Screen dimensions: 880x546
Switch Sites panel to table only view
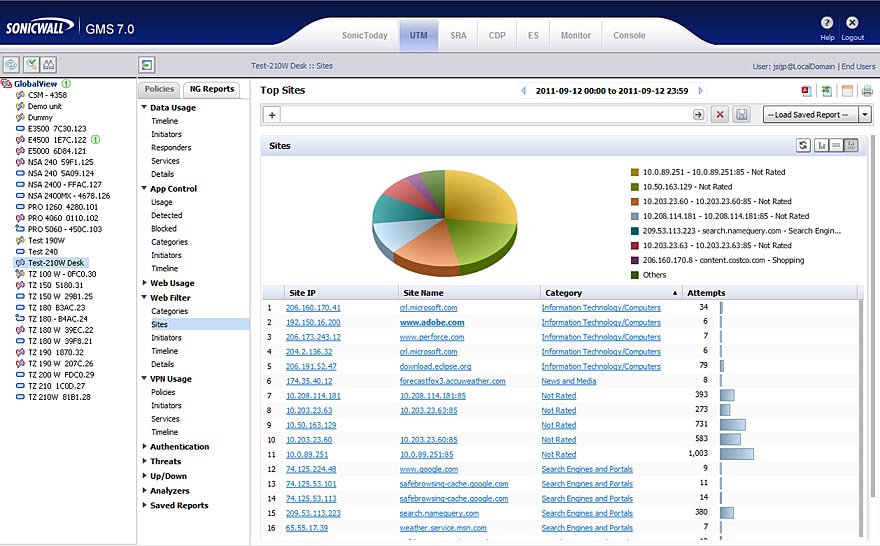[836, 145]
